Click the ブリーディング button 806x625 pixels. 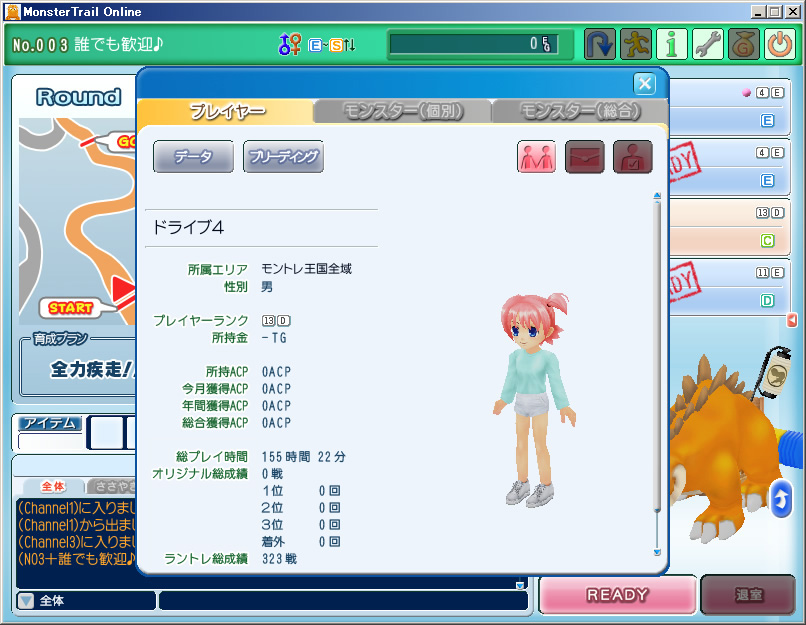pos(283,156)
